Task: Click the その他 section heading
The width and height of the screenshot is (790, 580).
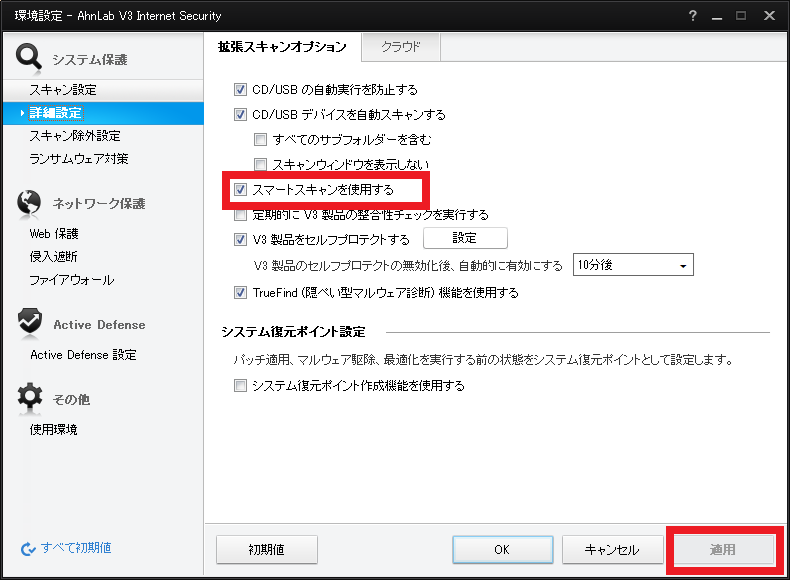Action: 71,400
